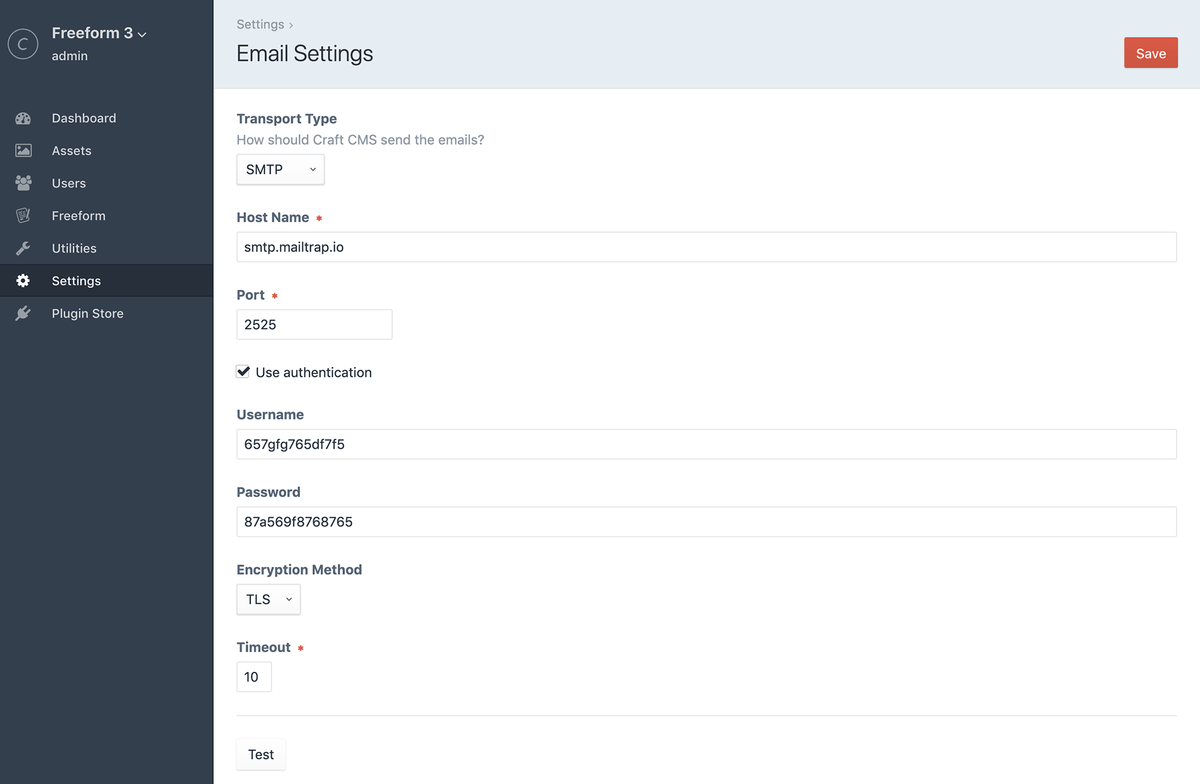This screenshot has width=1200, height=784.
Task: Click the Encryption Method label
Action: tap(299, 569)
